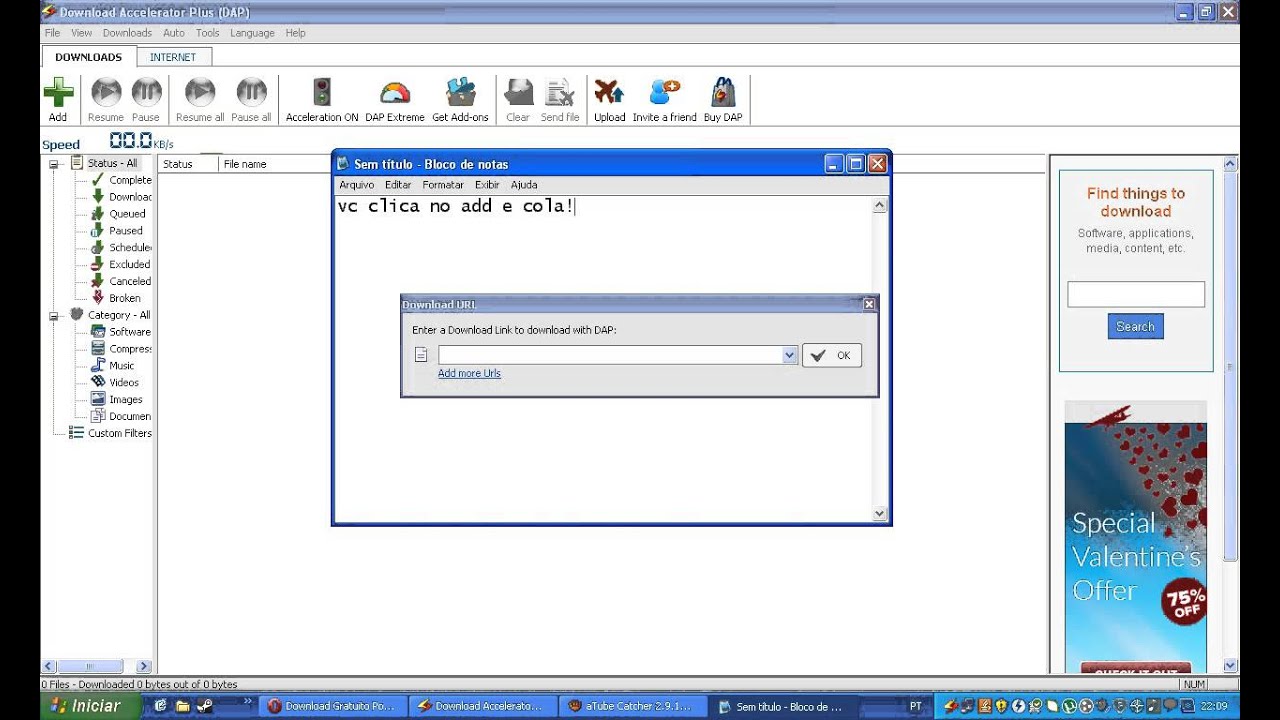This screenshot has height=720, width=1280.
Task: Open the DAP Auto menu
Action: pos(174,33)
